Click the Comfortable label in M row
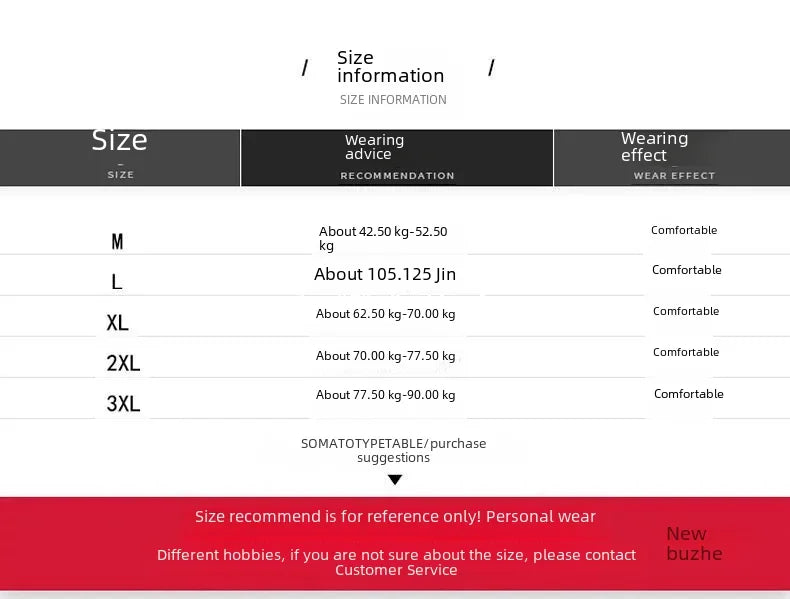Screen dimensions: 790x599 point(684,230)
